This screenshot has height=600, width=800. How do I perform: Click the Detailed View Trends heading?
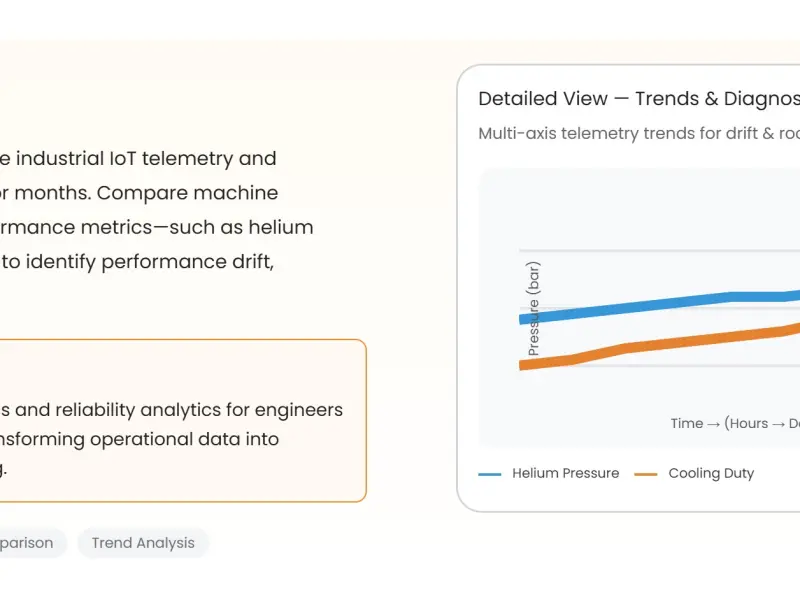pyautogui.click(x=639, y=99)
